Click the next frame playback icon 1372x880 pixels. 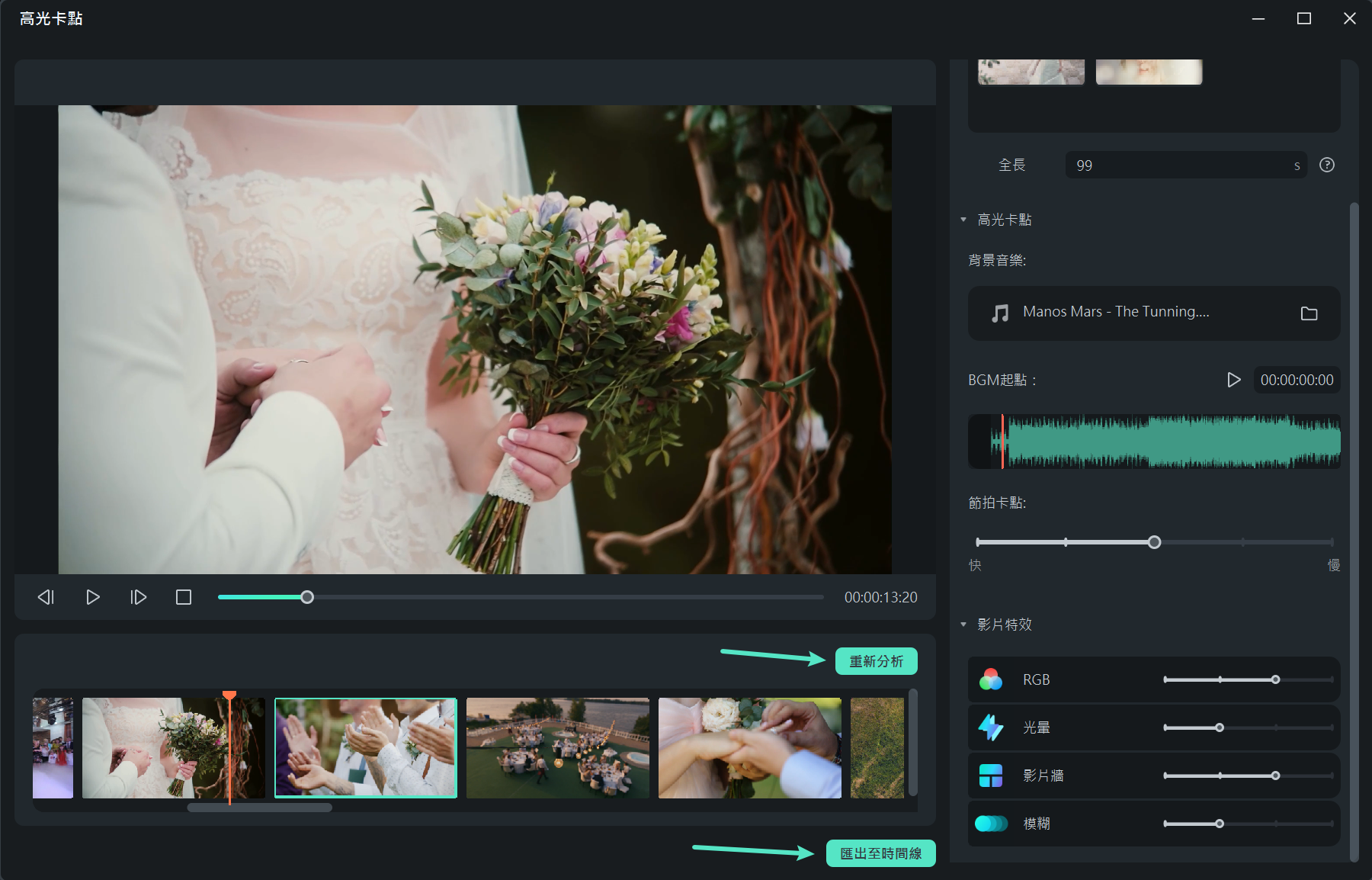coord(138,597)
